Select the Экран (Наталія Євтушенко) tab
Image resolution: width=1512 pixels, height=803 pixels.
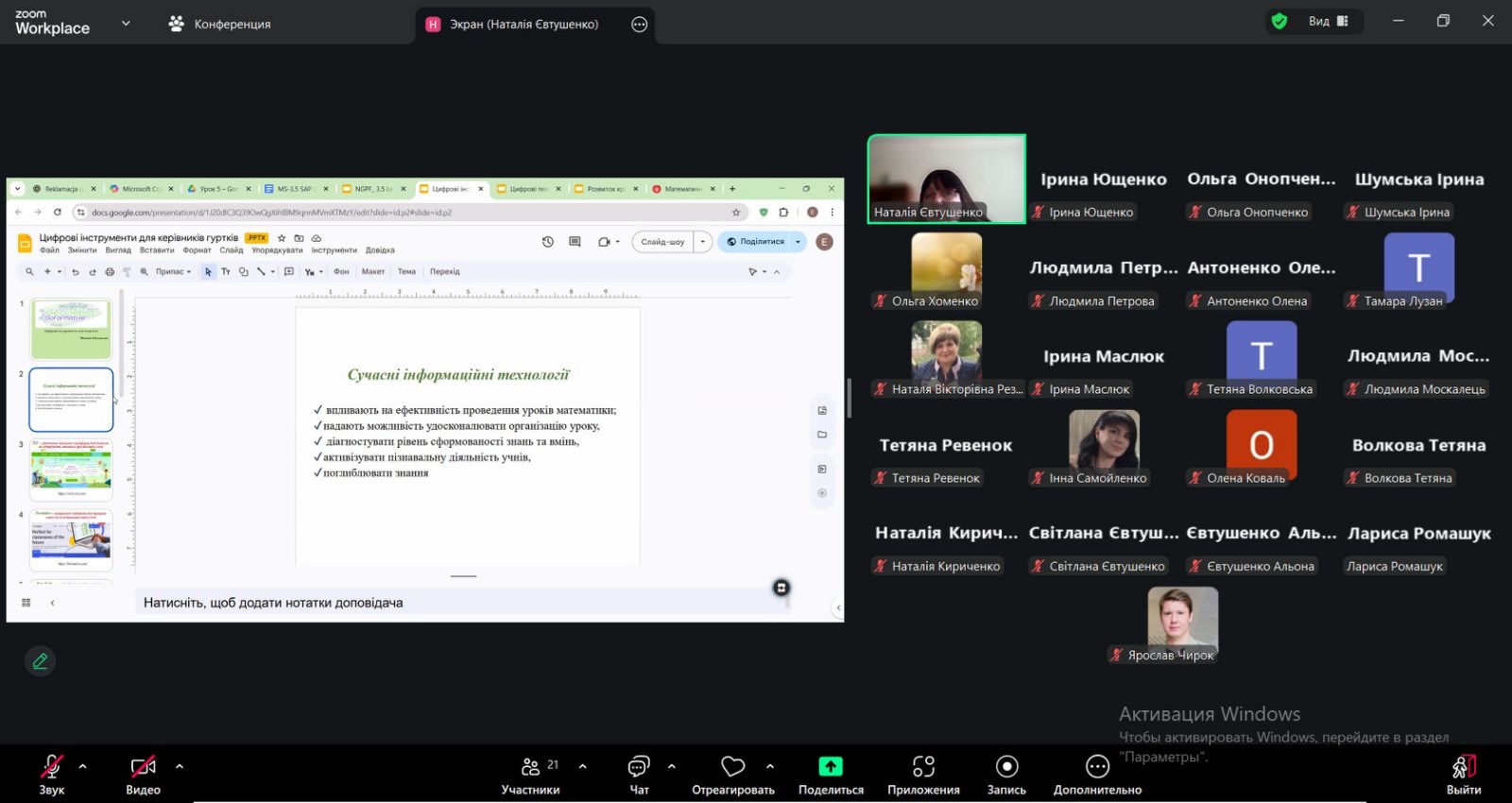tap(523, 25)
